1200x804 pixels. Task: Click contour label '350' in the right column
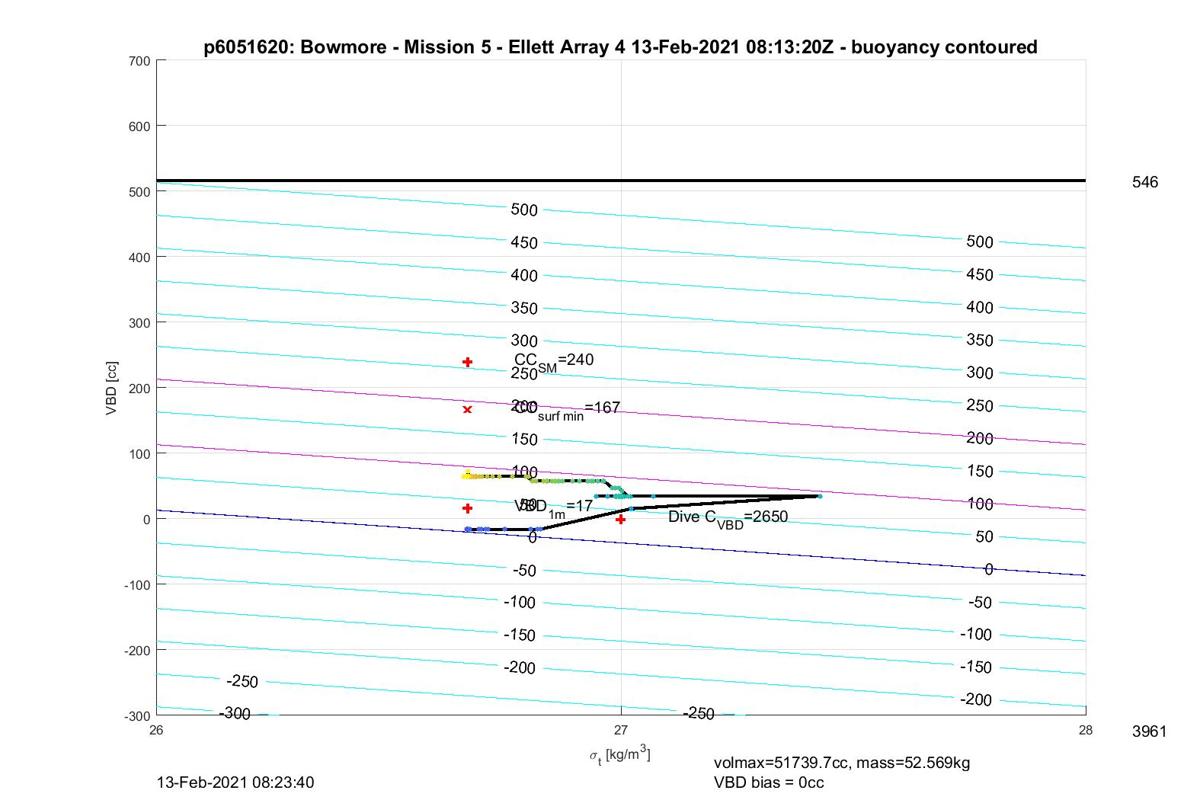(x=980, y=340)
